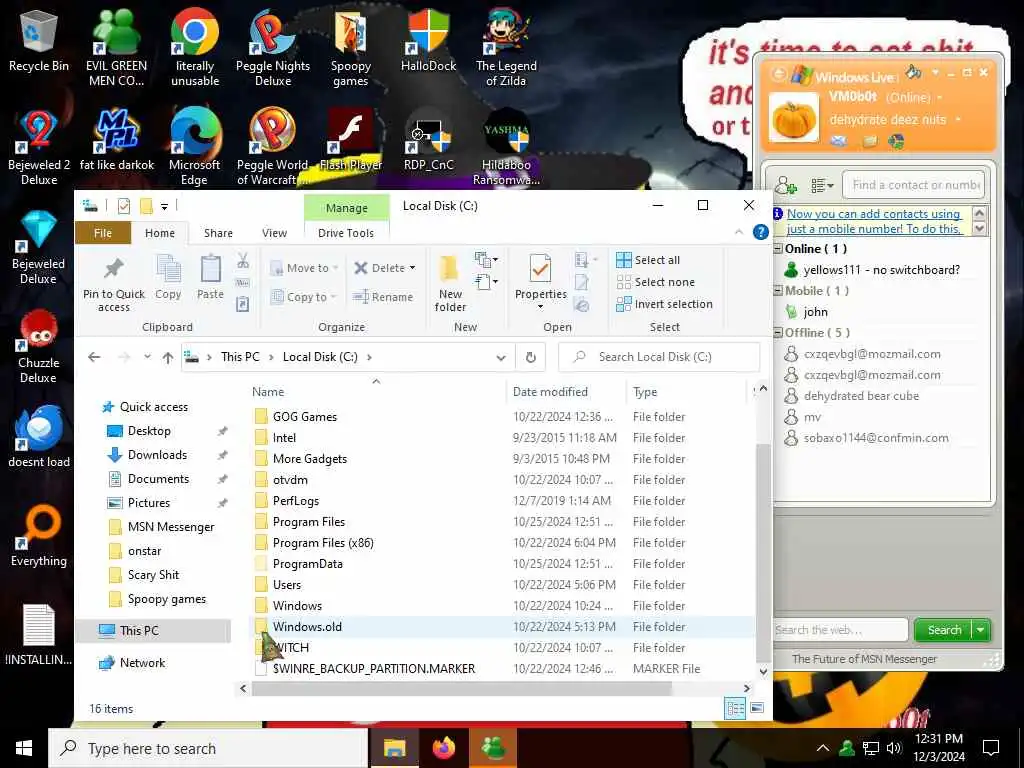Open the EVIL GREEN MEN messenger shortcut
Screen dimensions: 1024x768
(117, 47)
